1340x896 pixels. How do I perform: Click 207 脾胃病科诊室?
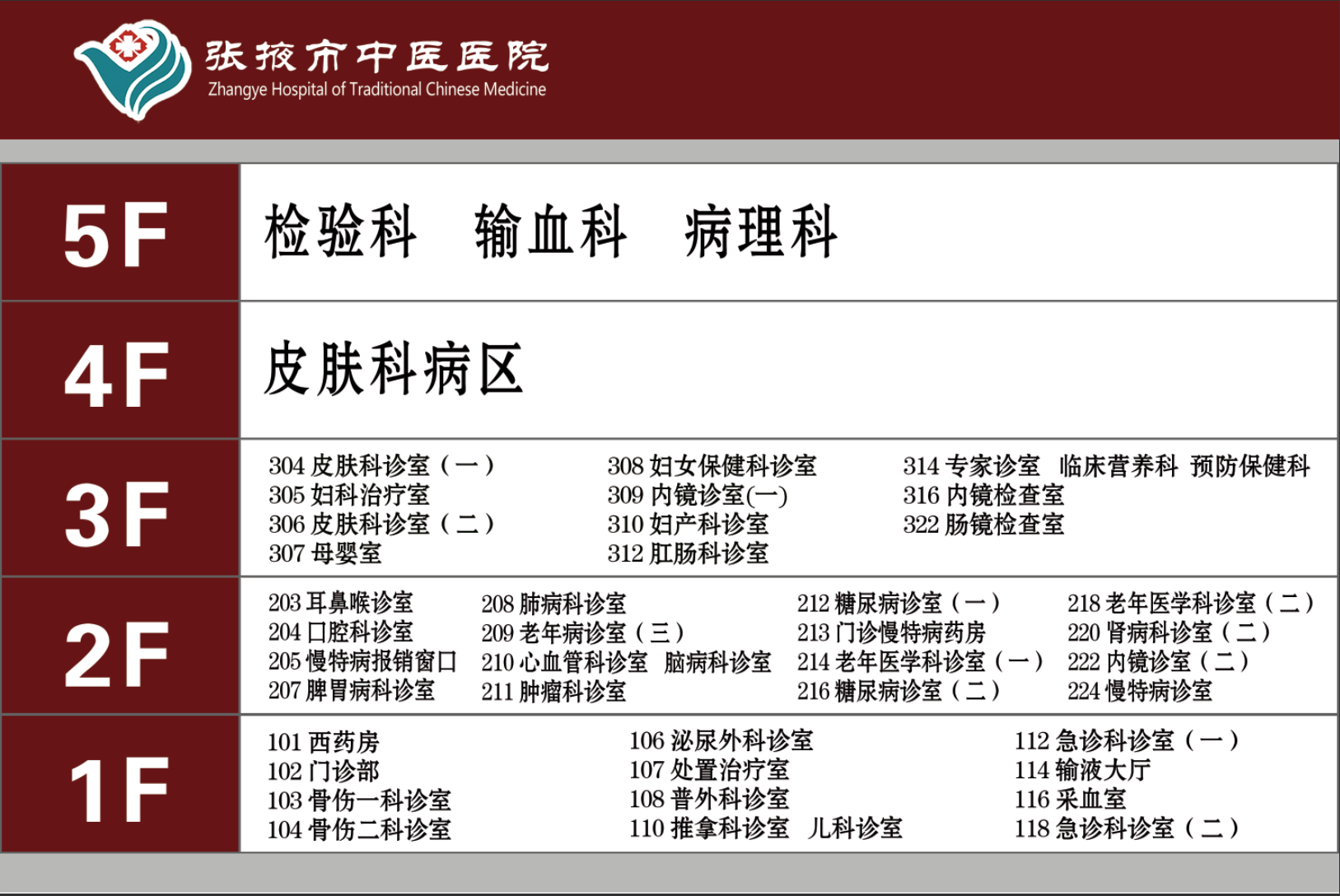(352, 690)
